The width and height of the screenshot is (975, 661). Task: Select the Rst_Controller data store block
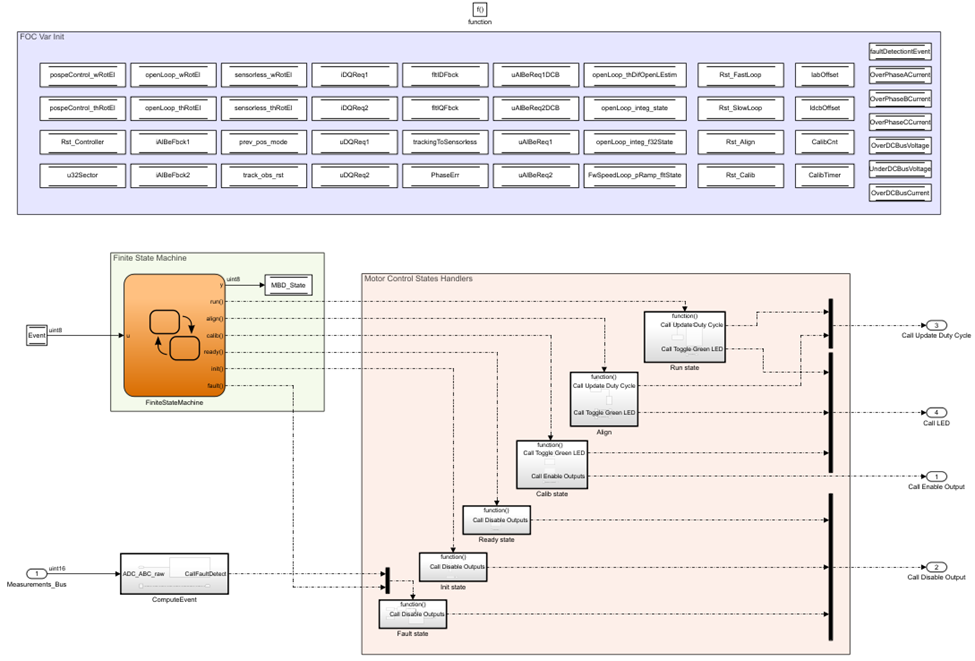83,142
